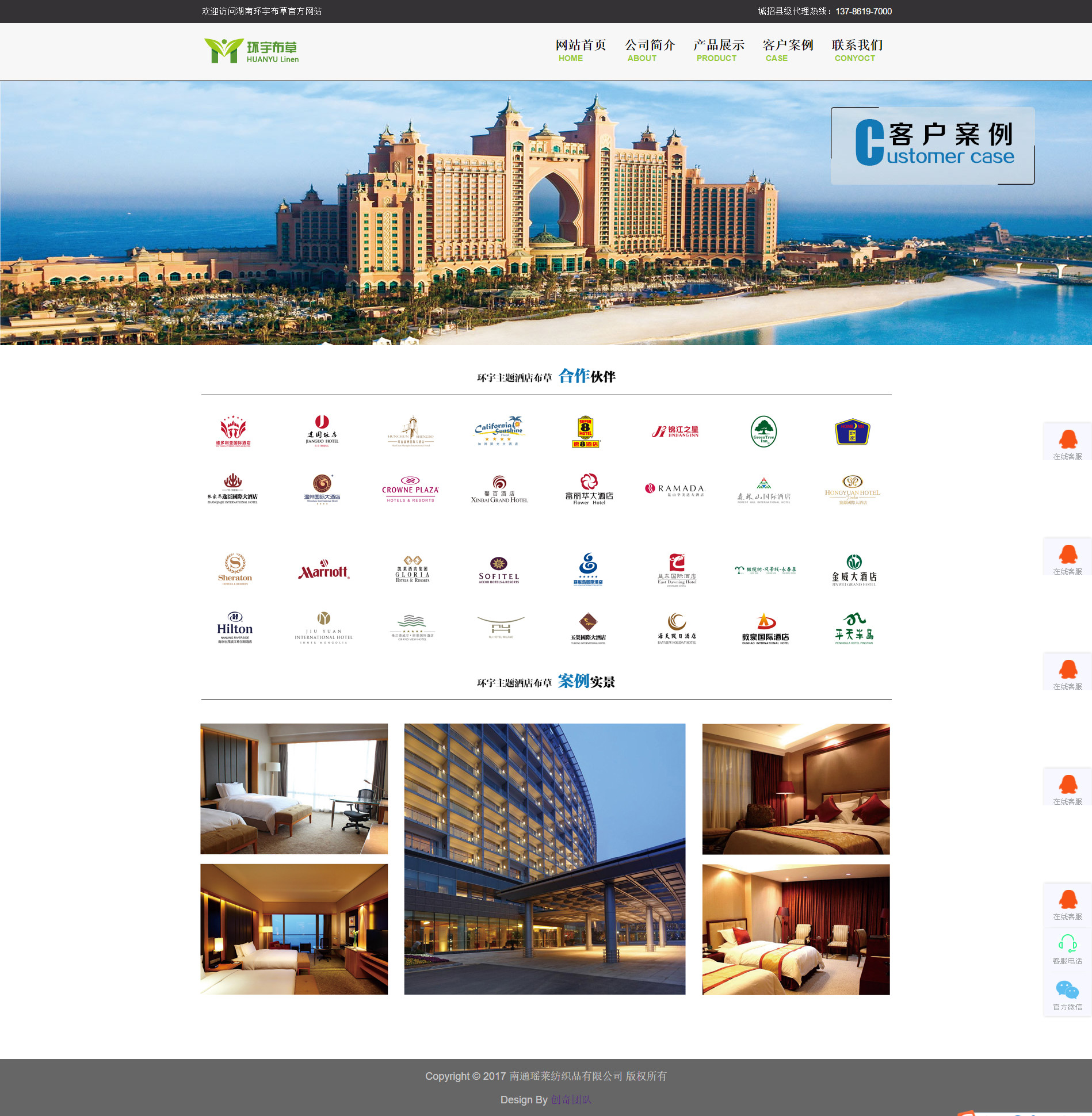Screen dimensions: 1092x1116
Task: View the hotel building exterior night photo
Action: (x=545, y=859)
